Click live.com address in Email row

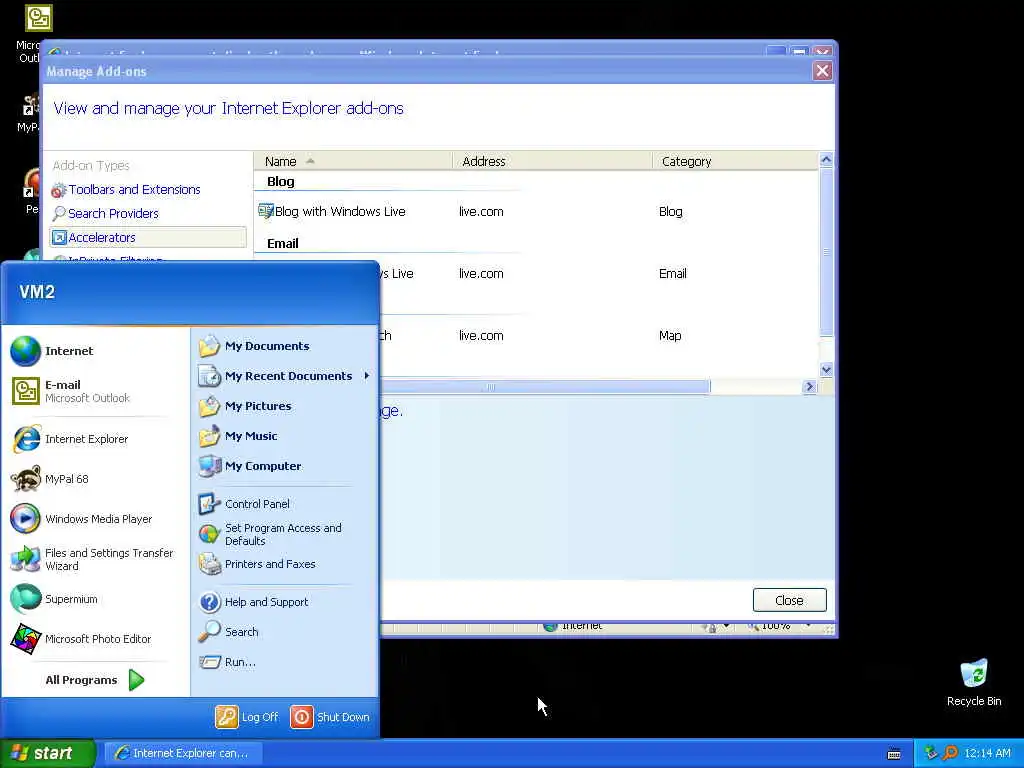pos(481,274)
